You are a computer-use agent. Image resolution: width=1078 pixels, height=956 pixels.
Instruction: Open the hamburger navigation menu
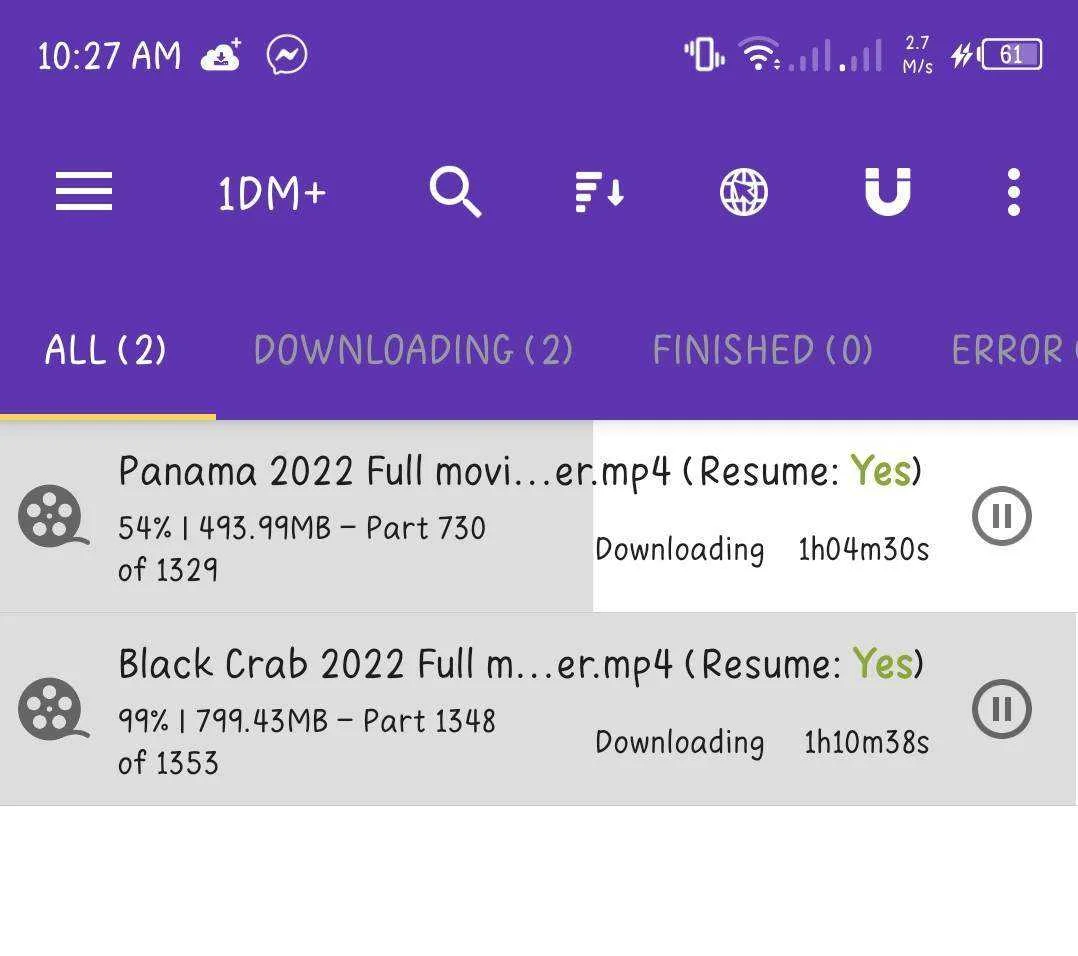coord(84,191)
